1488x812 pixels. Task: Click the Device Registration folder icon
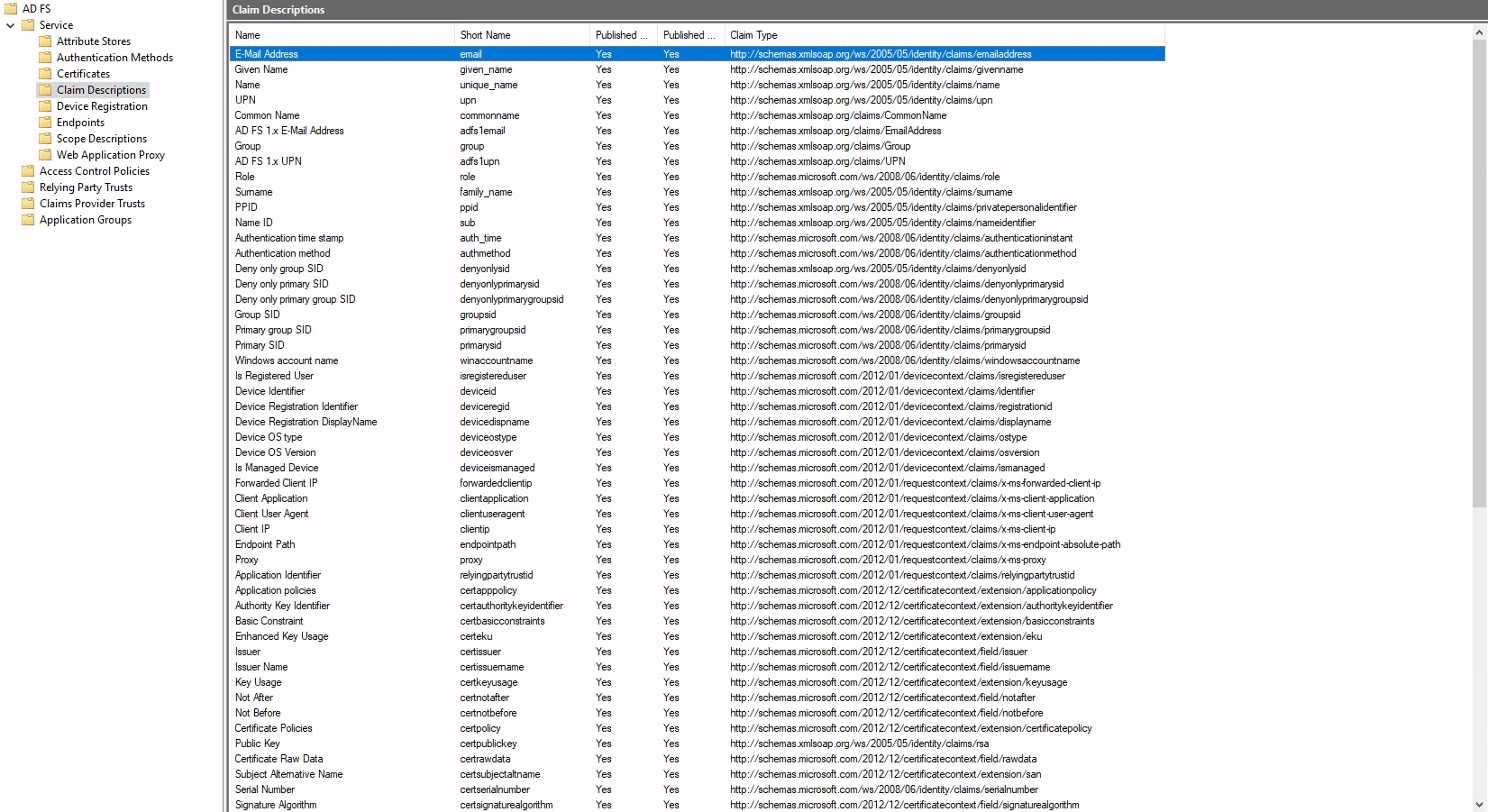(x=45, y=106)
